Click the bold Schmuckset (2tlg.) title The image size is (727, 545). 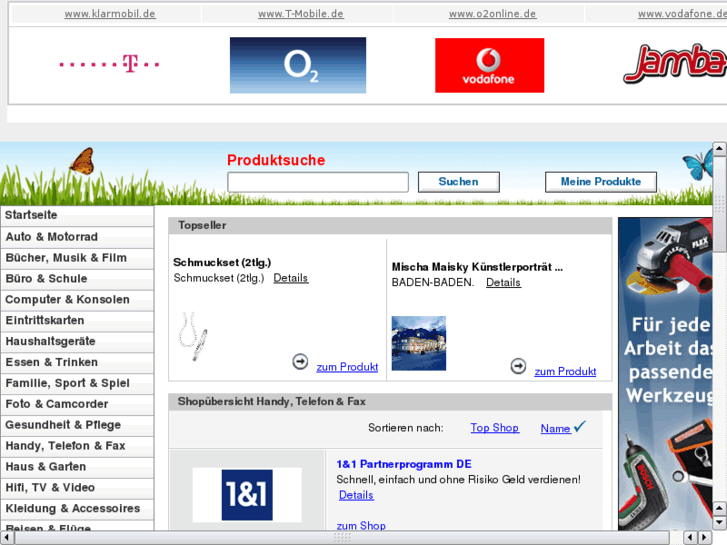click(x=222, y=263)
